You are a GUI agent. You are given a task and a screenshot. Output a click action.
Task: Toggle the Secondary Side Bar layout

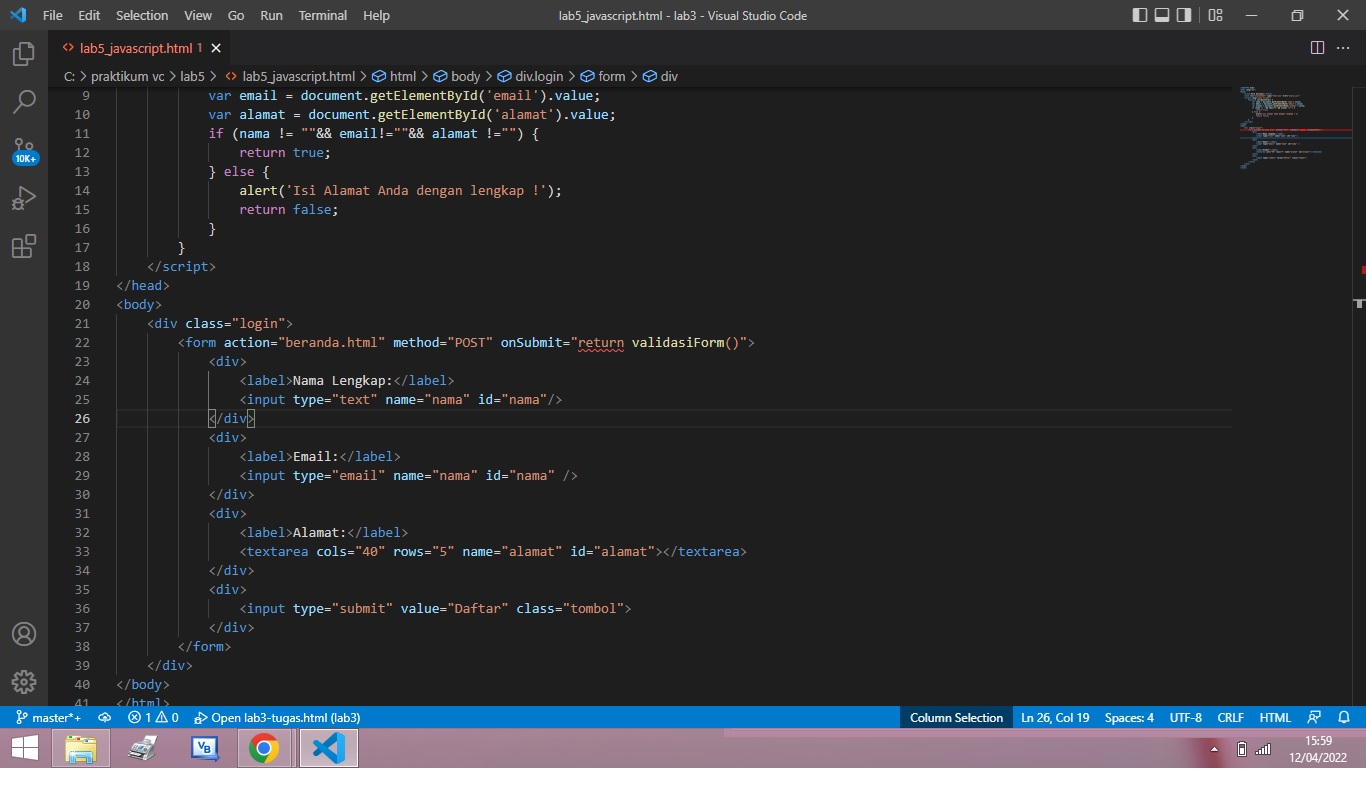click(1184, 15)
